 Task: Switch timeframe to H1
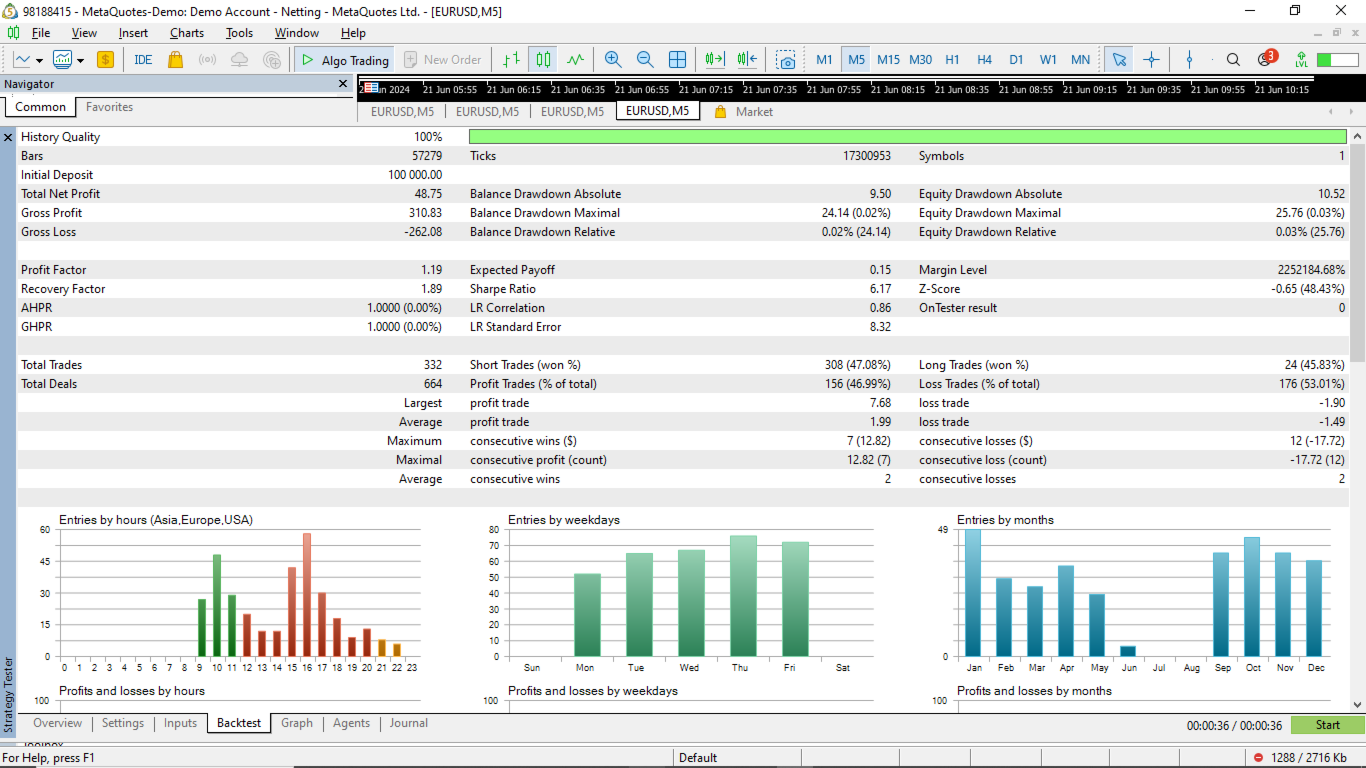click(x=952, y=60)
